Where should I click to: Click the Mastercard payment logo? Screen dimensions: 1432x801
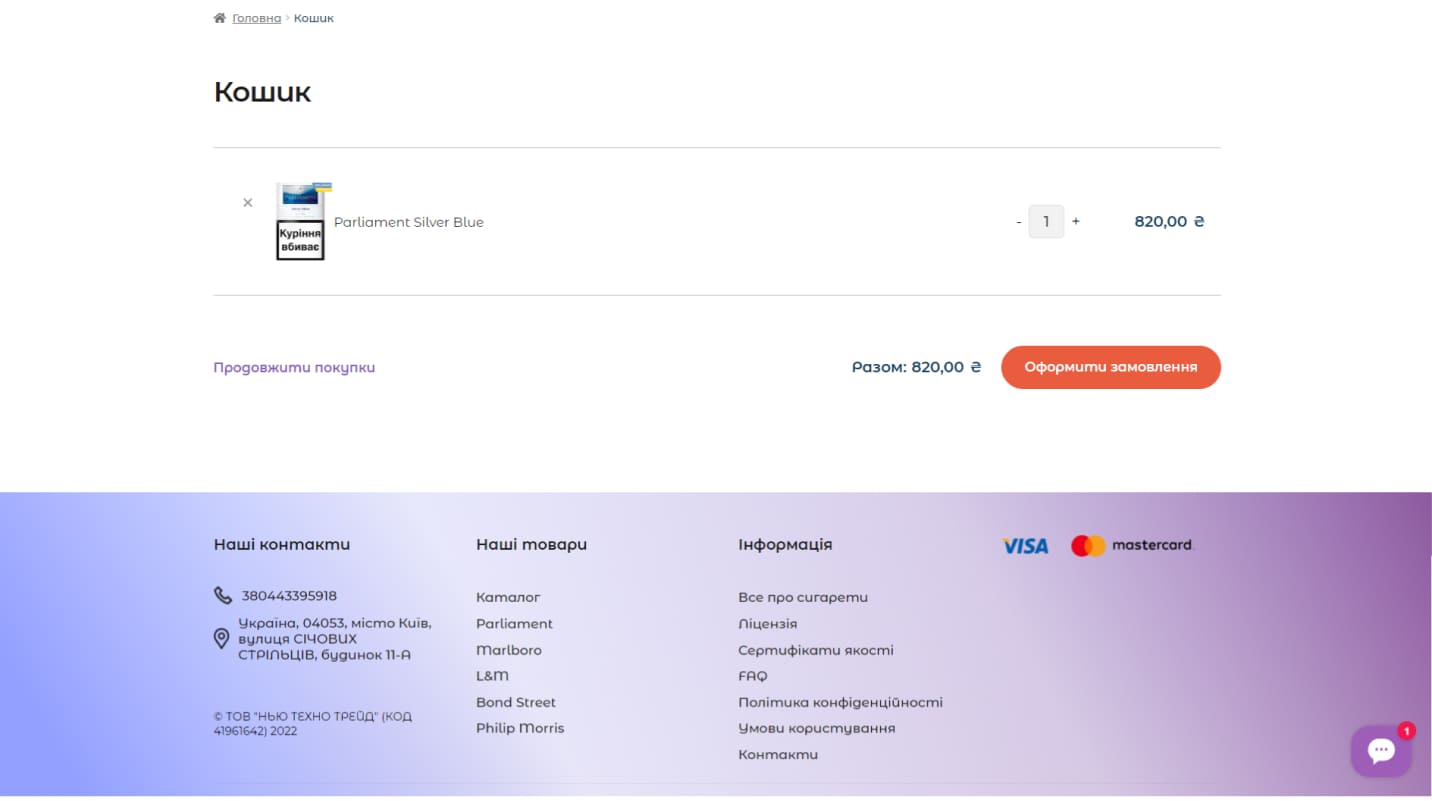pos(1132,546)
